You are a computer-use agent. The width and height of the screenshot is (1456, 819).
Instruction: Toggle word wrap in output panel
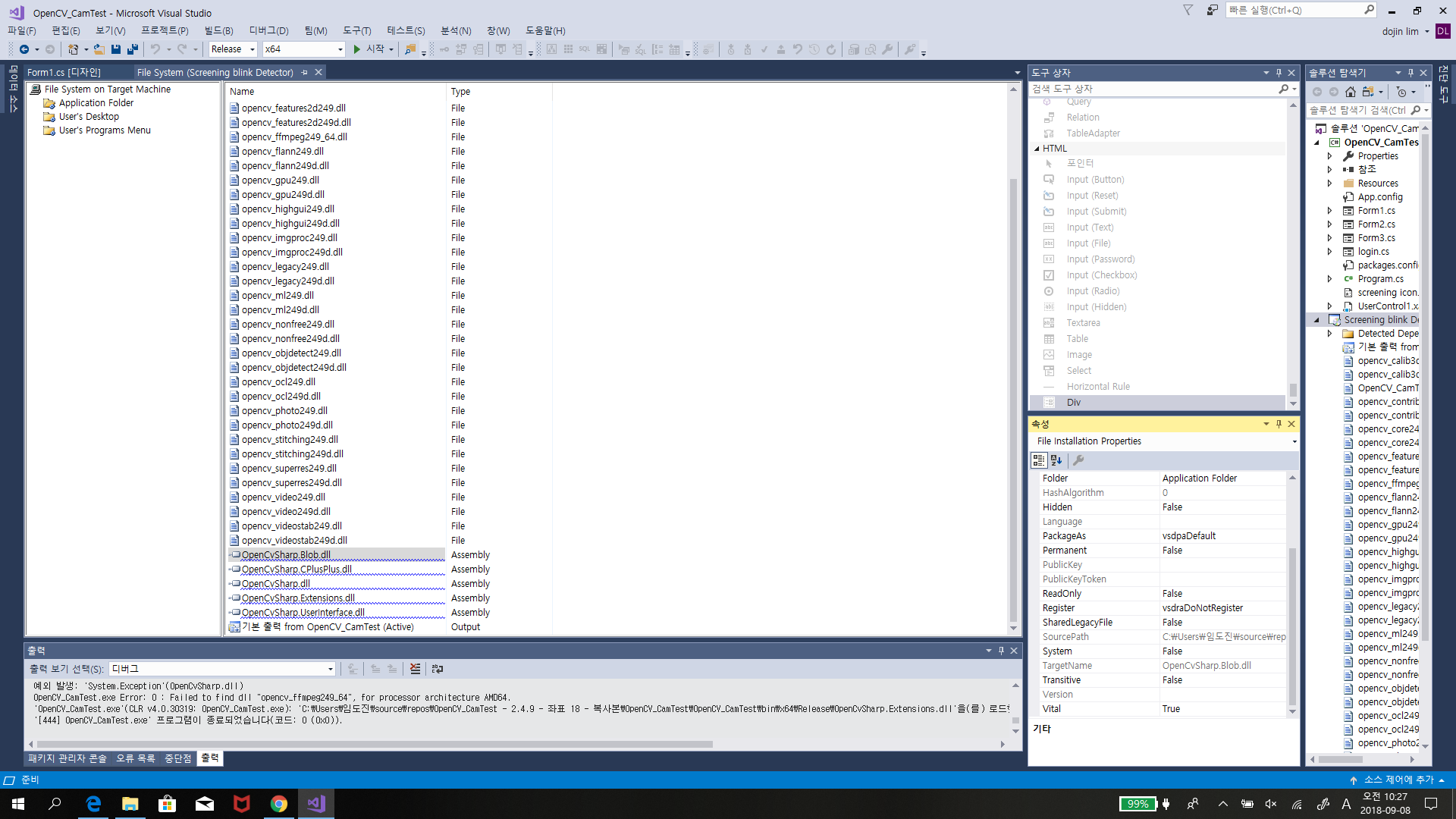438,669
